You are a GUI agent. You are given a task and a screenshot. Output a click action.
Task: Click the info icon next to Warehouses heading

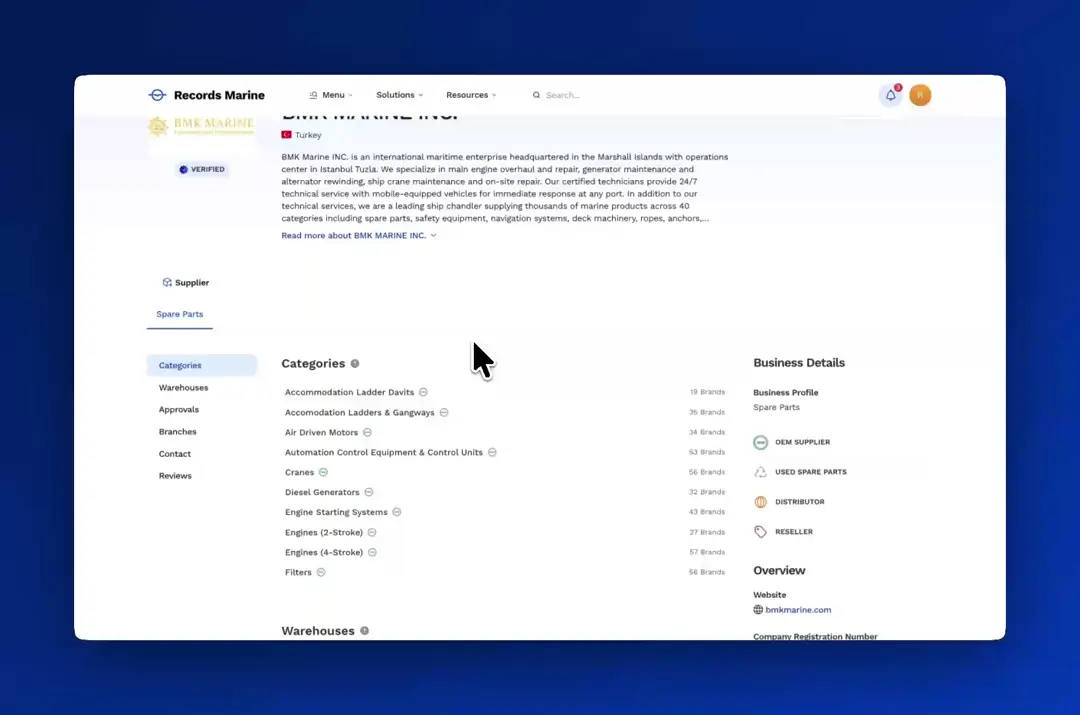(364, 631)
